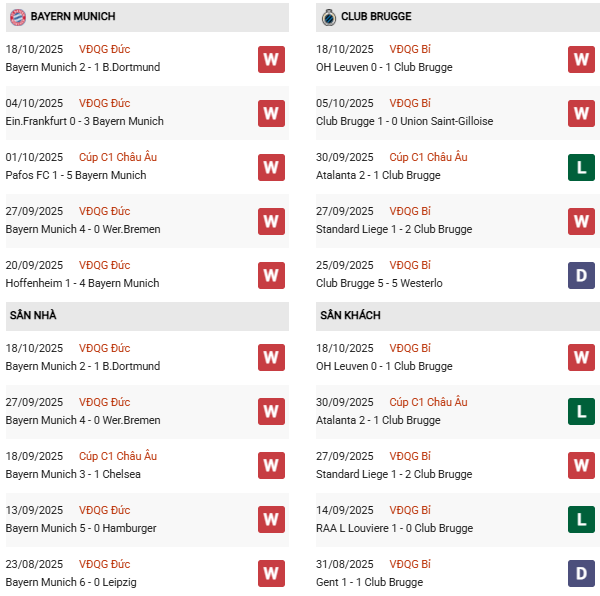
Task: Click W badge for Pafos FC 1-5 Bayern Munich
Action: point(271,167)
